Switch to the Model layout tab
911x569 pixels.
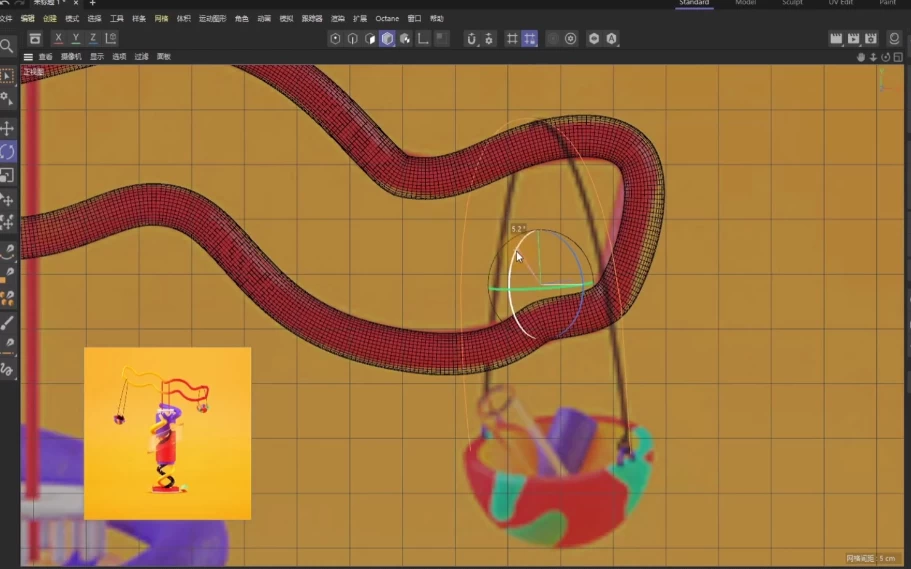coord(745,3)
